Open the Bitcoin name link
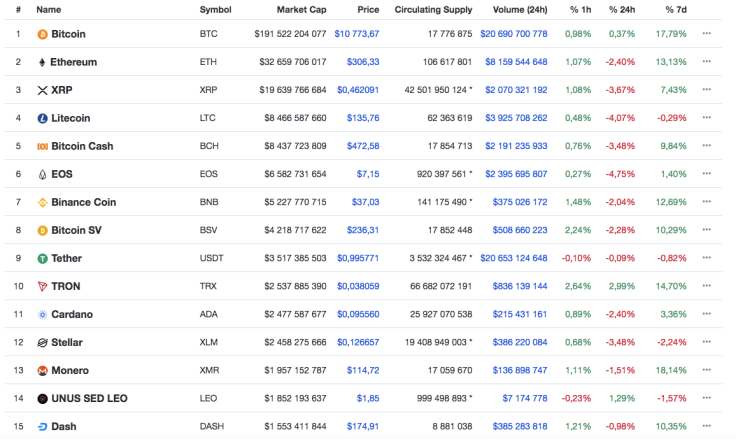Image resolution: width=736 pixels, height=439 pixels. tap(68, 34)
